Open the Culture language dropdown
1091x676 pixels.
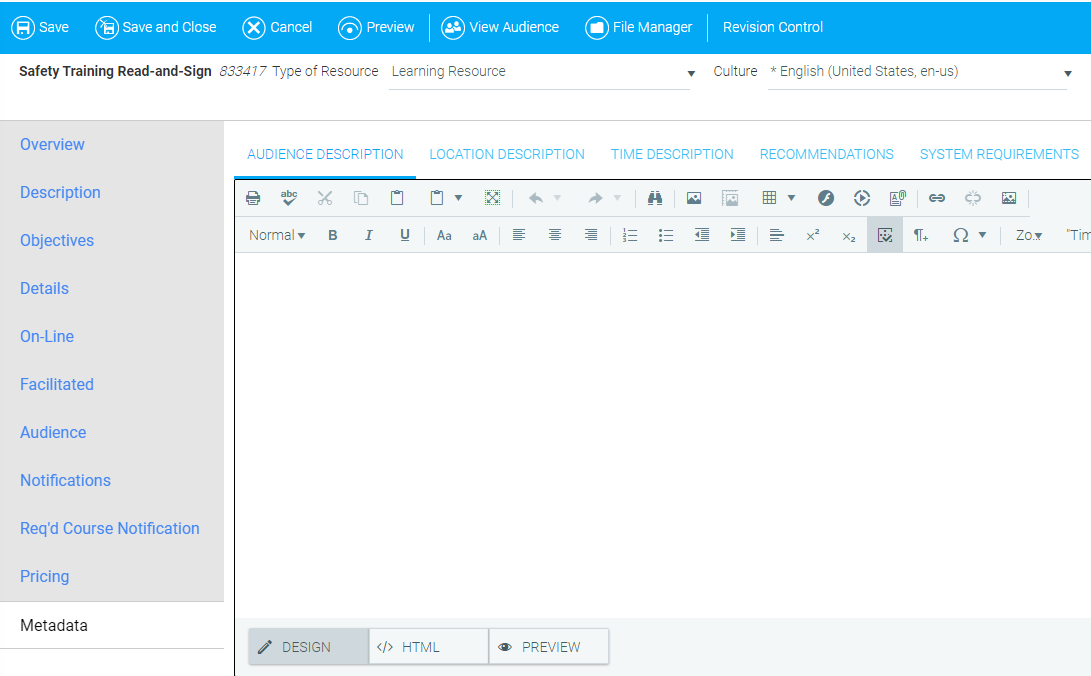tap(1068, 73)
